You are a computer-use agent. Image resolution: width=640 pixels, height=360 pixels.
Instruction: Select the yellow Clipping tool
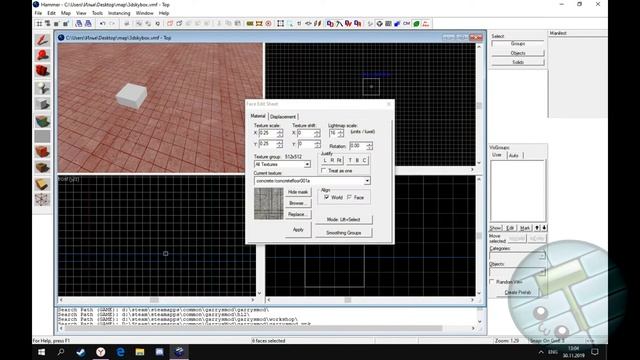(x=42, y=184)
